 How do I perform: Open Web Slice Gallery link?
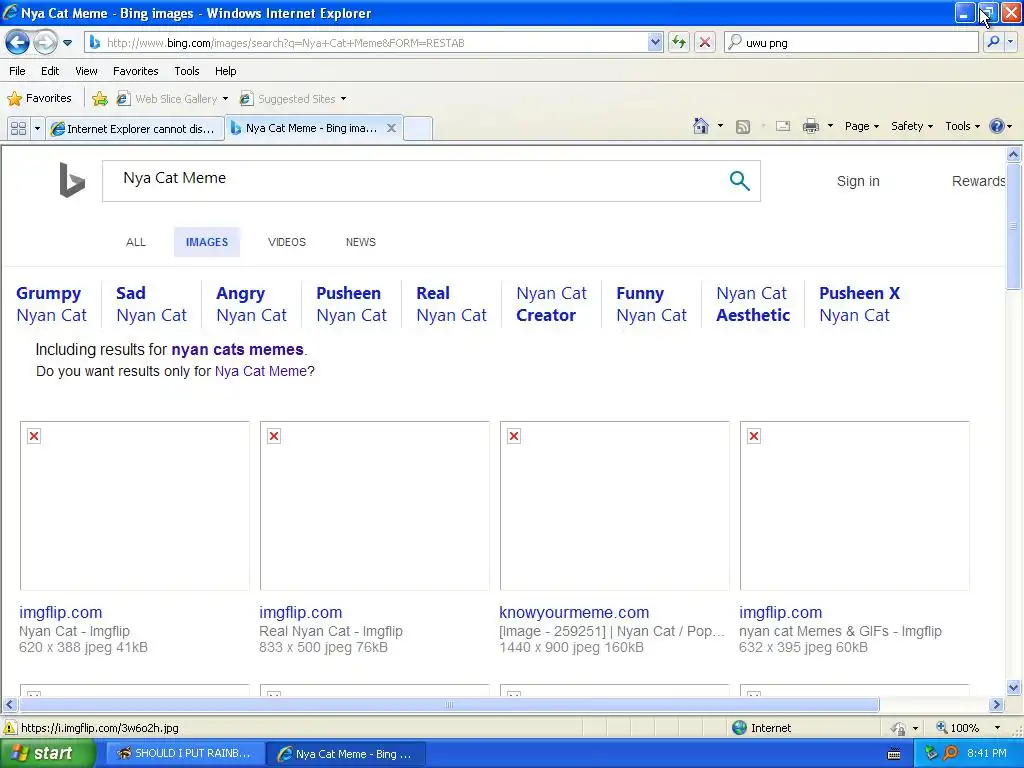(x=172, y=99)
